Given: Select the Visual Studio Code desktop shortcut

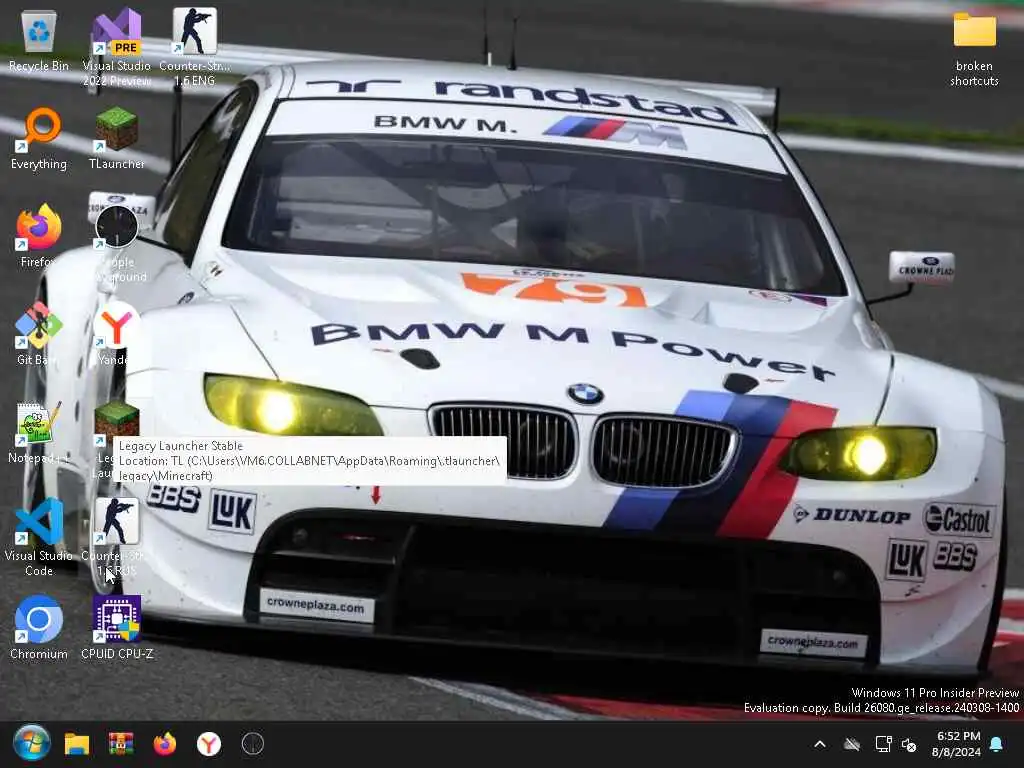Looking at the screenshot, I should (39, 537).
